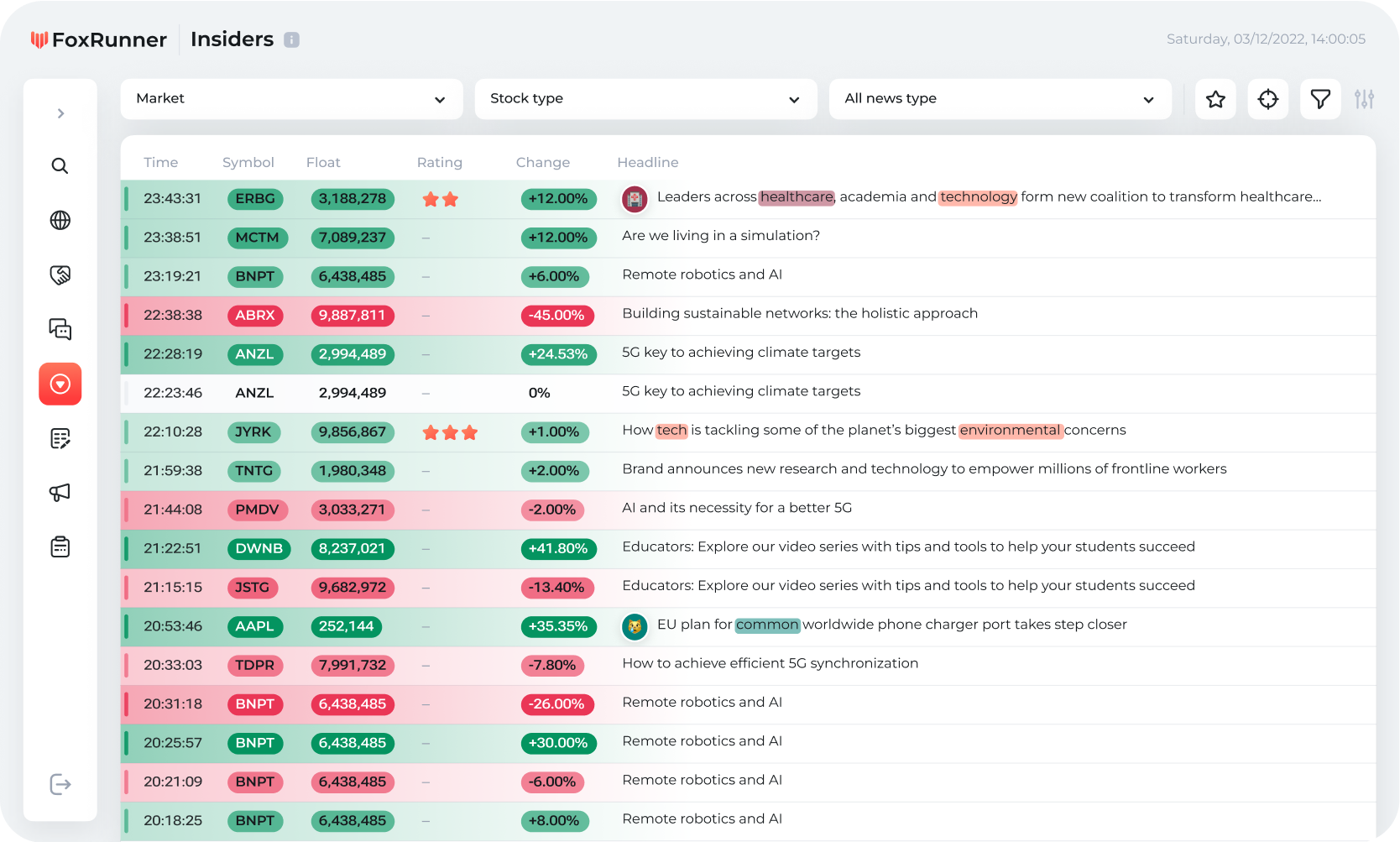Viewport: 1400px width, 842px height.
Task: Expand the collapsed sidebar with the chevron arrow
Action: click(60, 112)
